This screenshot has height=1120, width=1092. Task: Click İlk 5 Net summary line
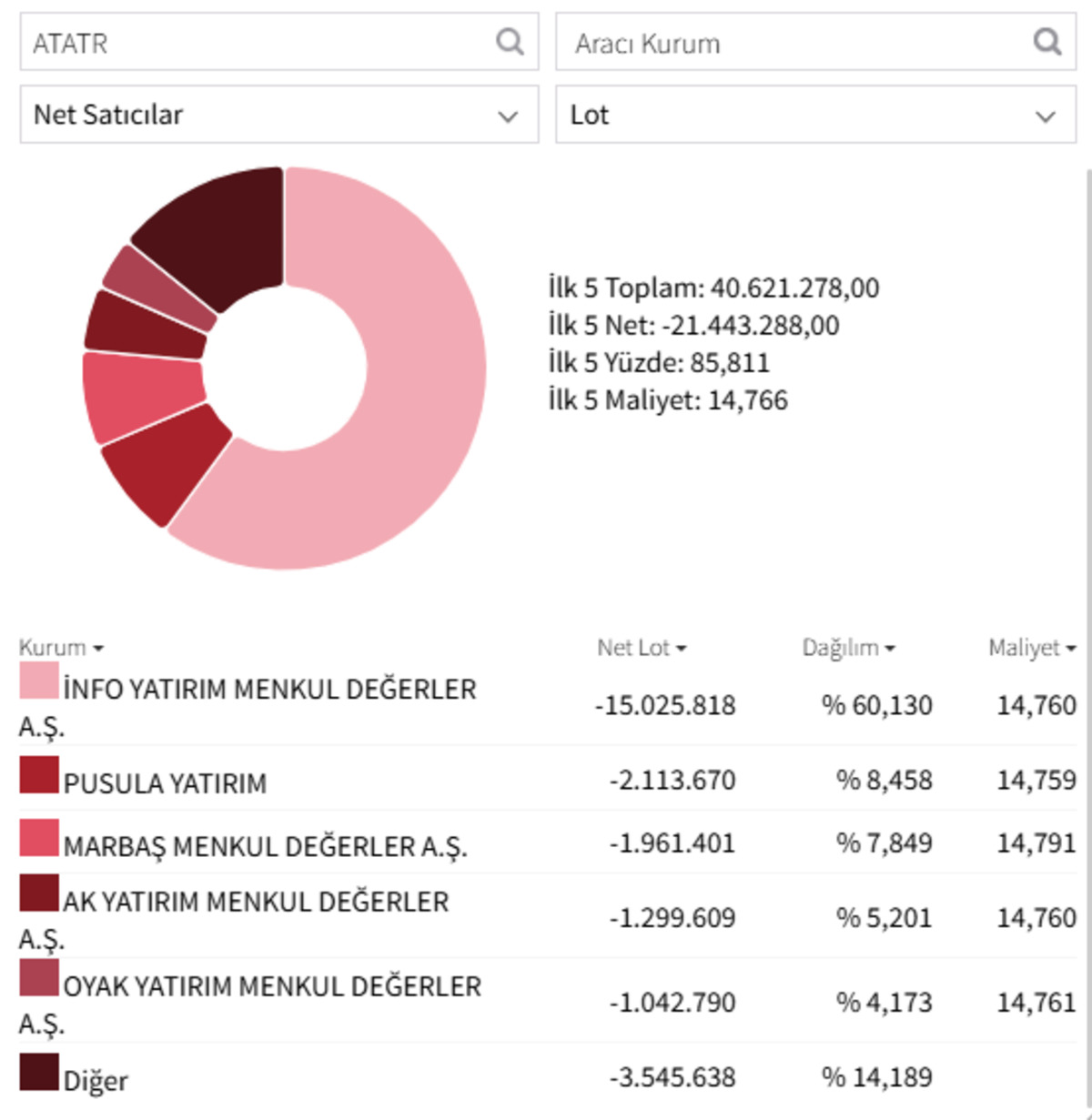coord(693,325)
